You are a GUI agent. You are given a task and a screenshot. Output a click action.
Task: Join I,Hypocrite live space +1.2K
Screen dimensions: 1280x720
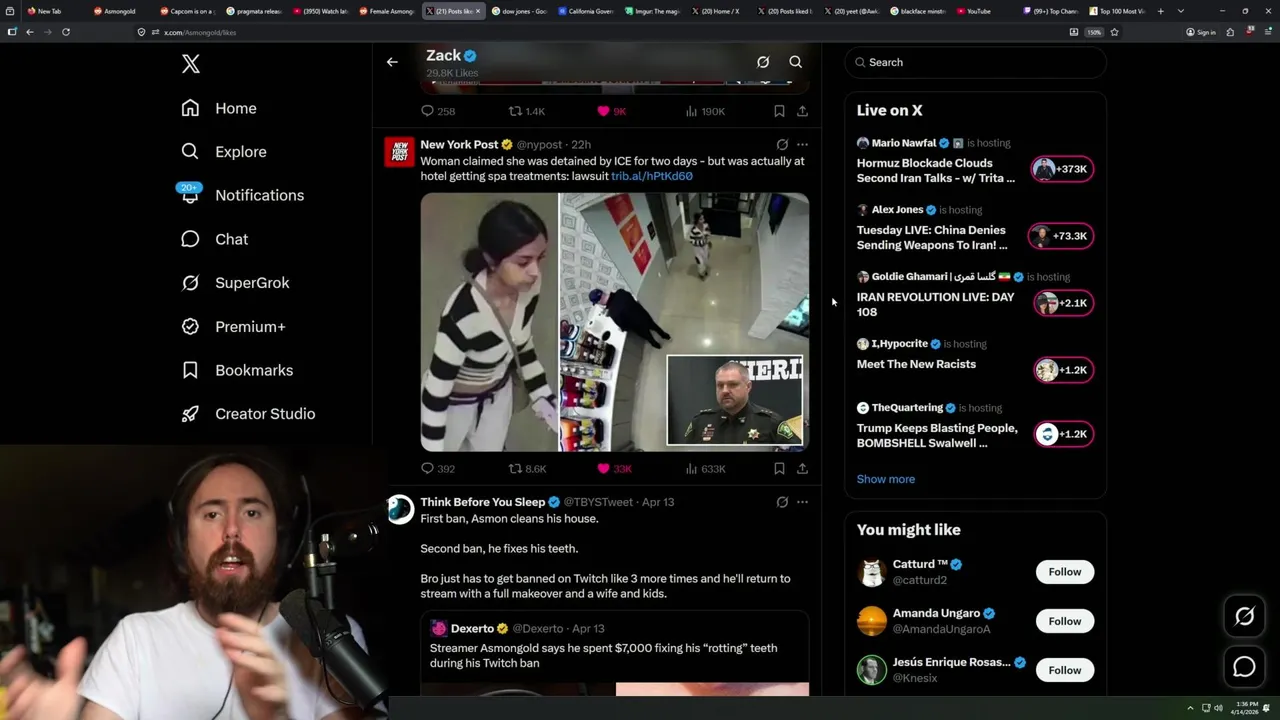[1063, 370]
